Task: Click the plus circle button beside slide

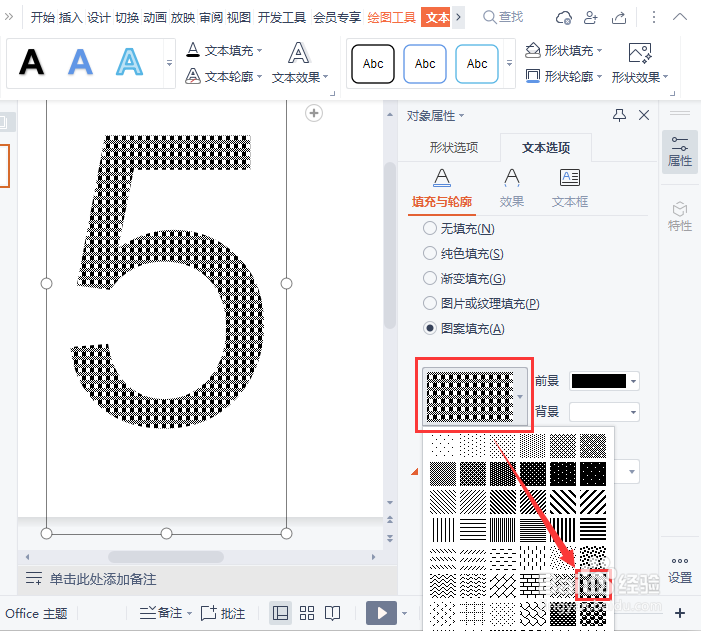Action: point(314,113)
